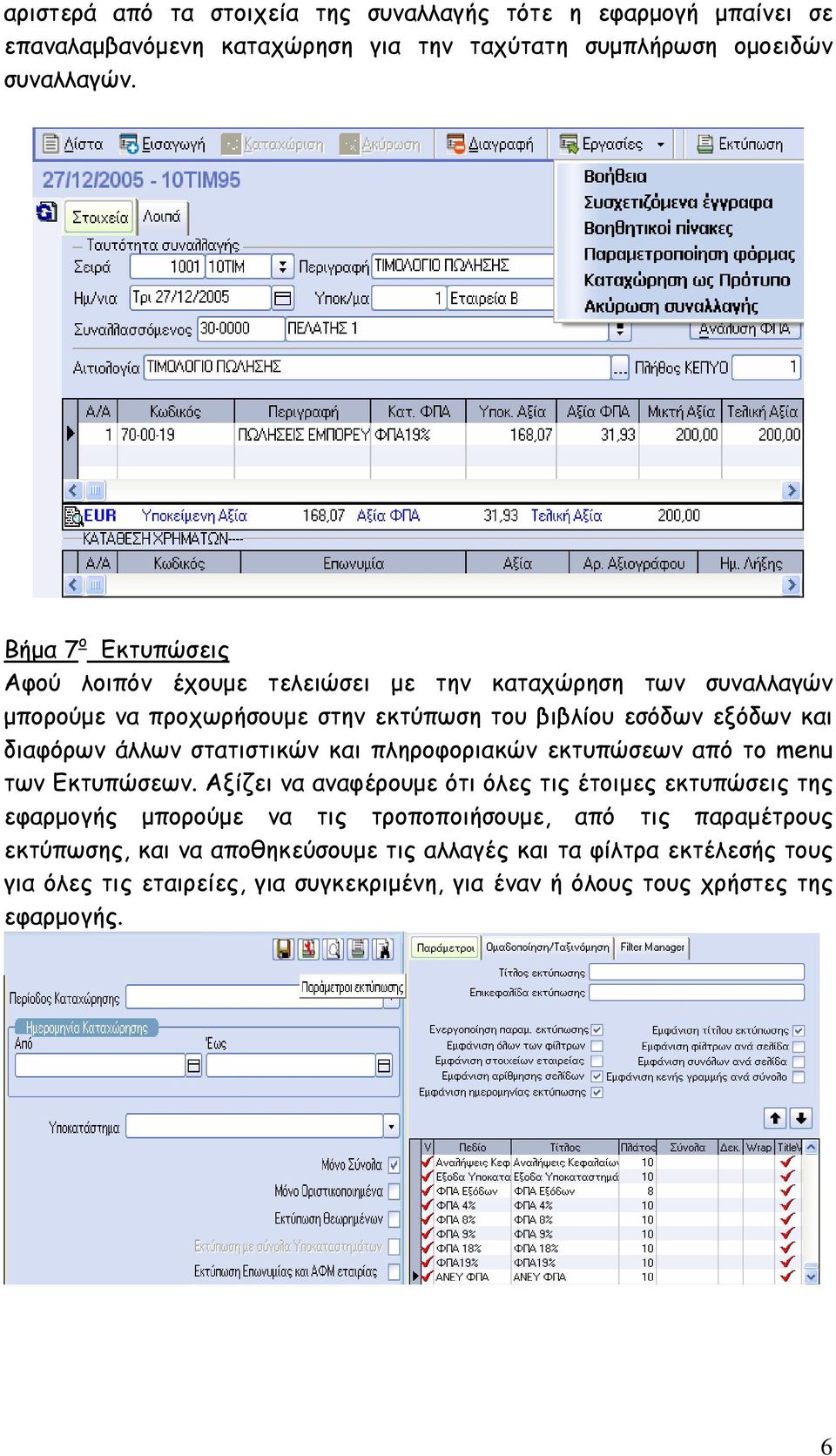Image resolution: width=836 pixels, height=1456 pixels.
Task: Expand the Εργασίες dropdown arrow
Action: [x=660, y=145]
